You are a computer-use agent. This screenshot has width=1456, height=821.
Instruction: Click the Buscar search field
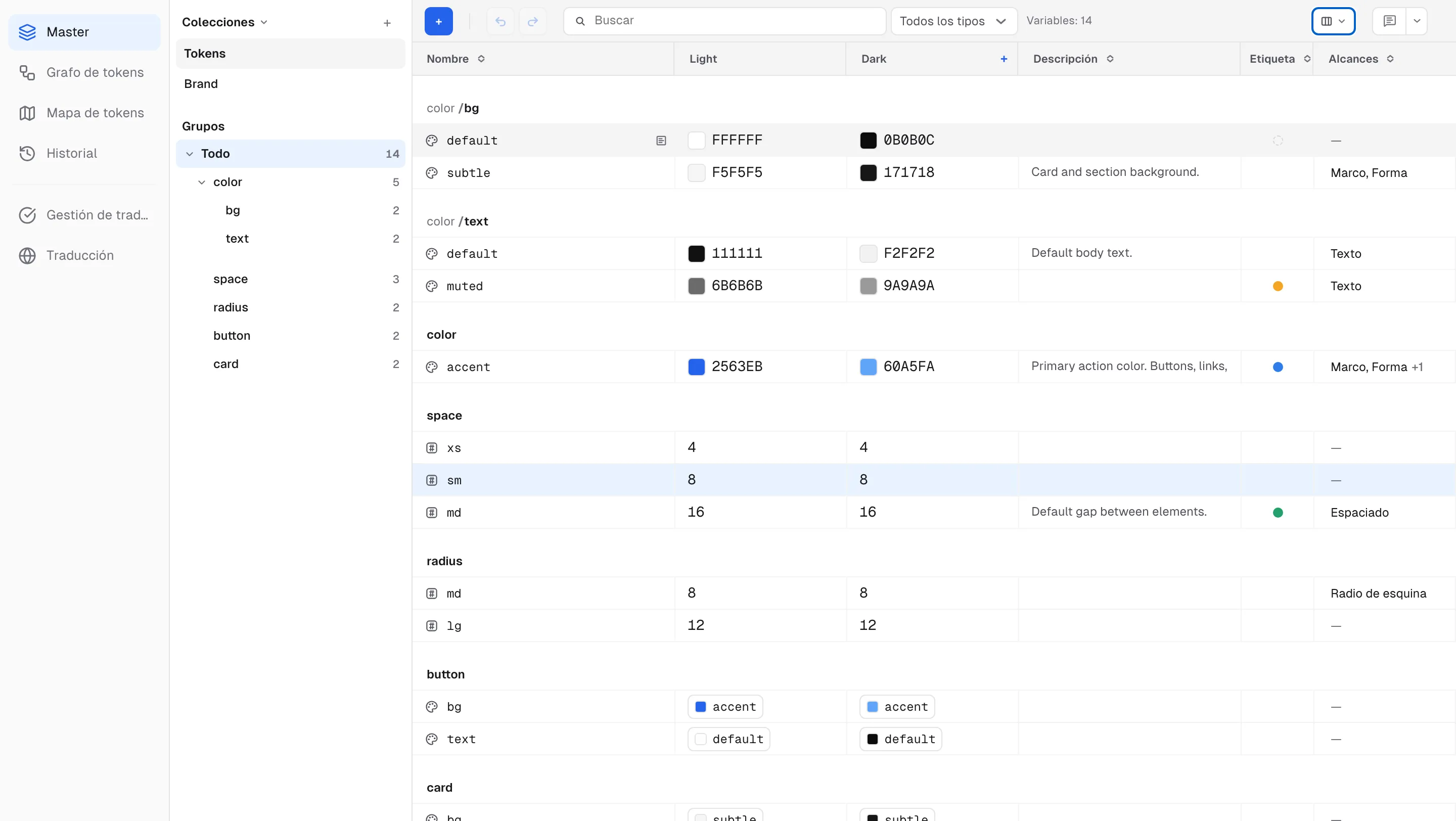[x=724, y=21]
